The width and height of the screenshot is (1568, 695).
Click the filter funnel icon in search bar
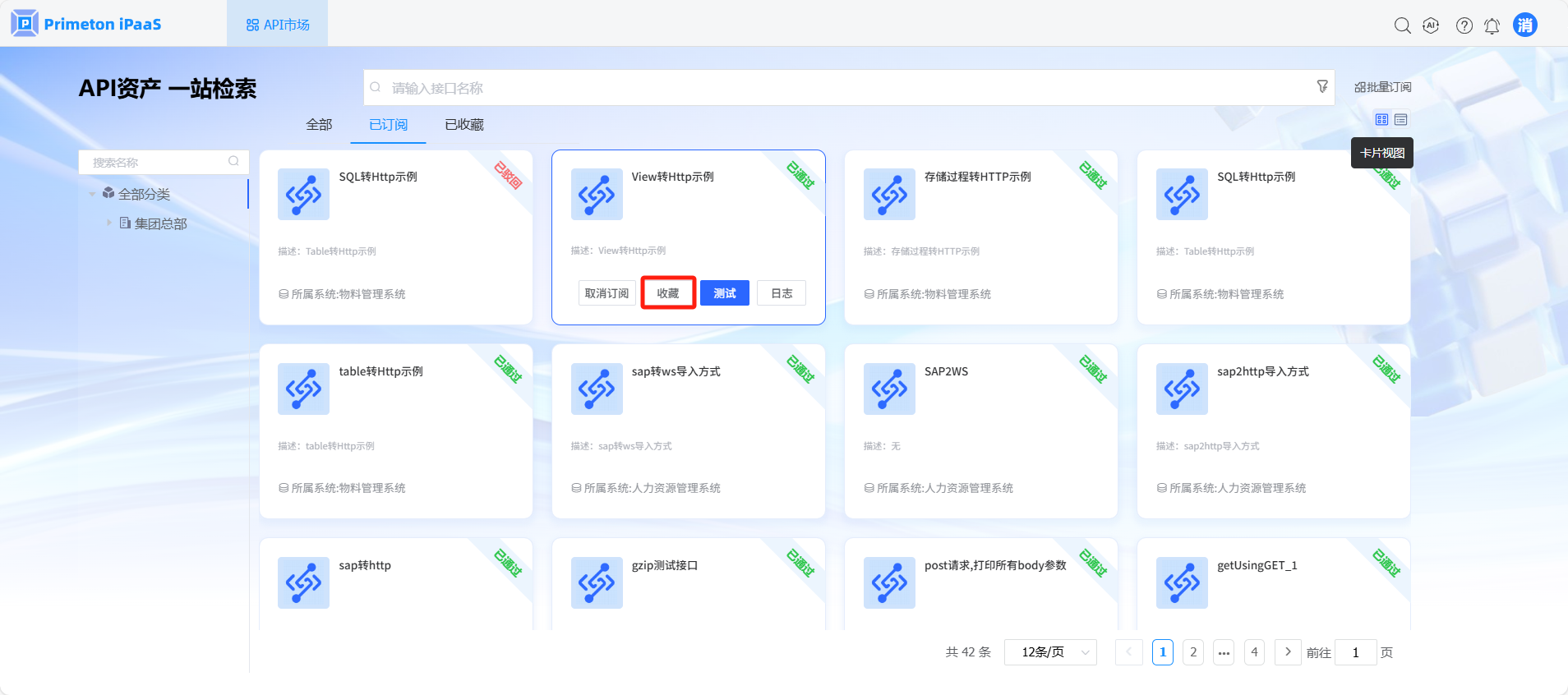[1322, 86]
